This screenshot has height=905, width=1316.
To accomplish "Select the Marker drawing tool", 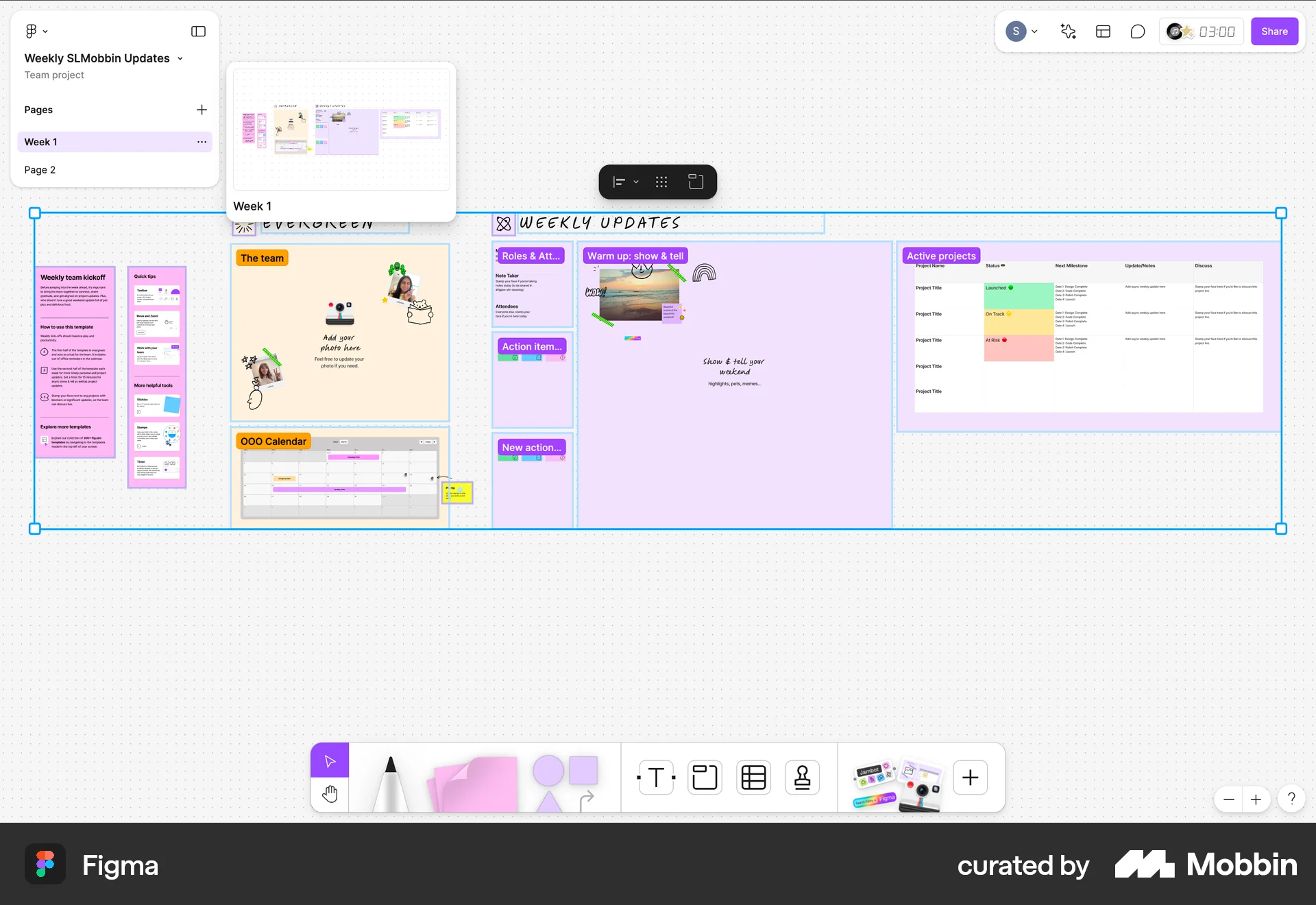I will tap(389, 777).
